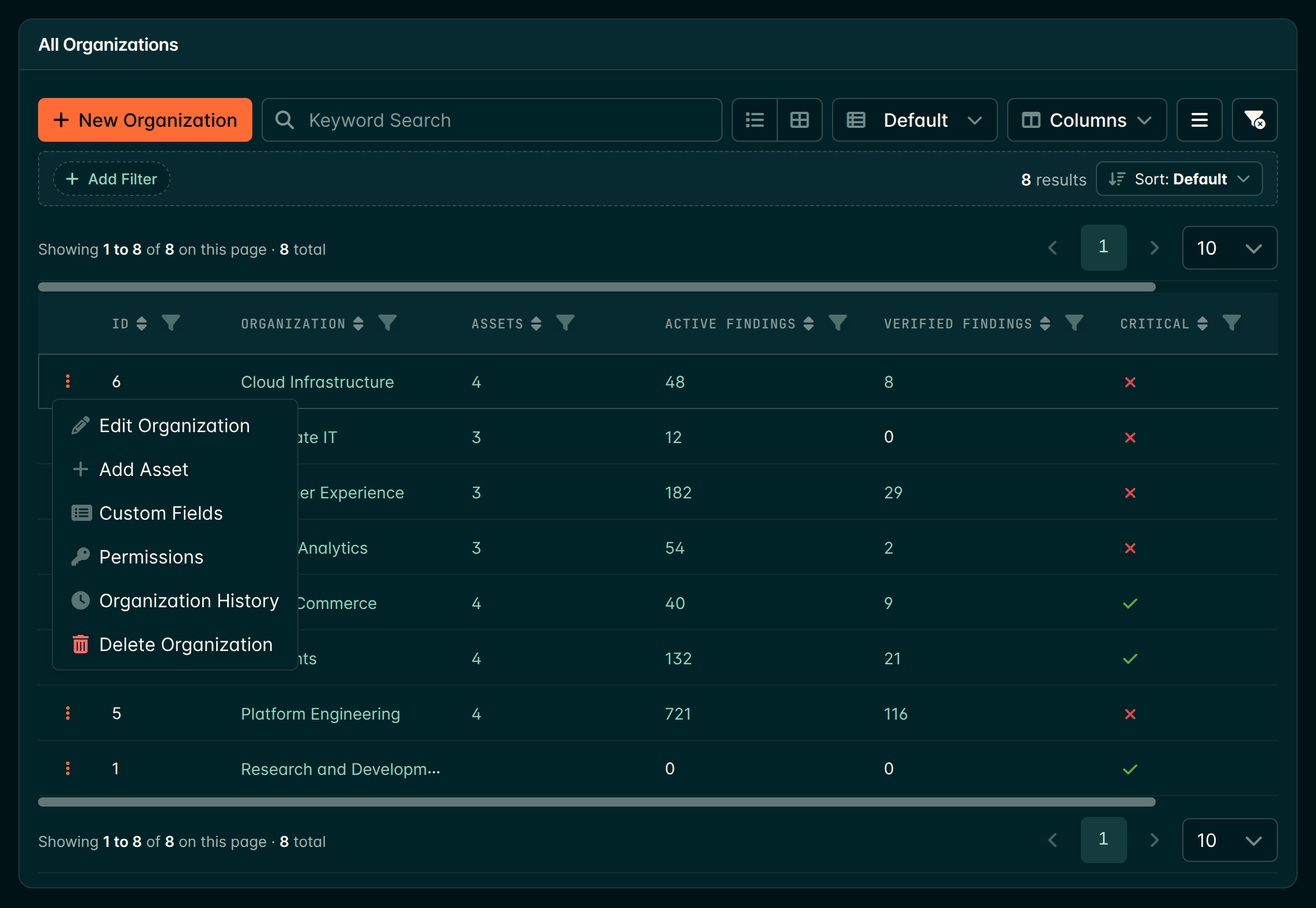
Task: Sort by Active Findings column arrows
Action: click(809, 323)
